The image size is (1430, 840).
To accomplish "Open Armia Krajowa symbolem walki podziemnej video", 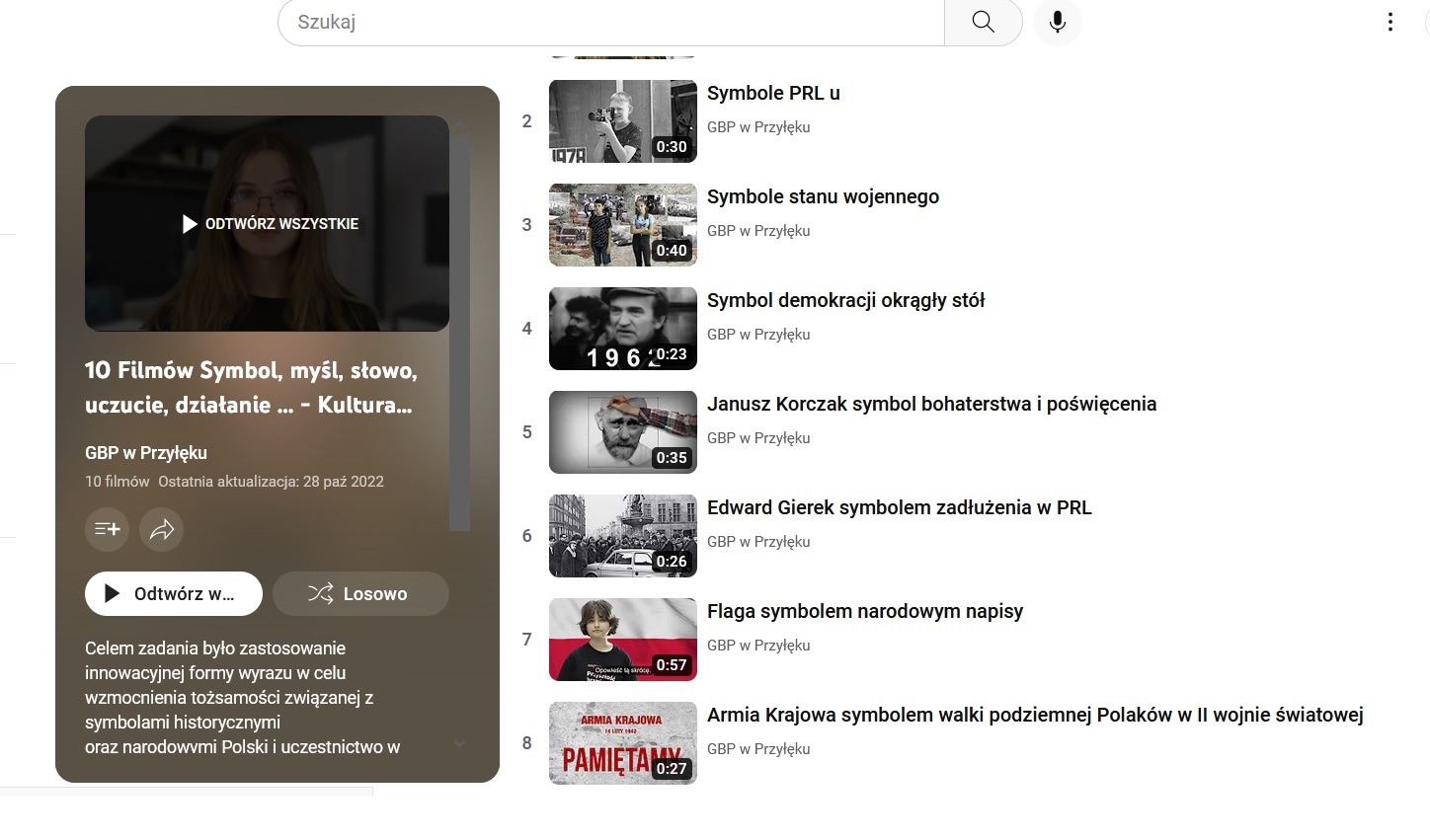I will tap(1035, 715).
